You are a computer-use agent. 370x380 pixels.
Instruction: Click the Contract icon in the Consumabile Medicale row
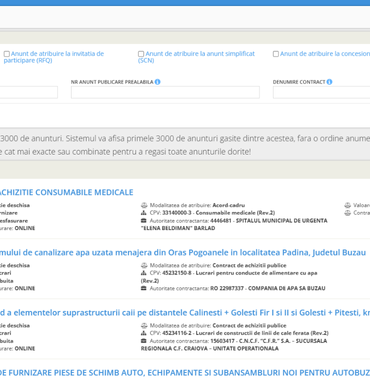tap(347, 213)
